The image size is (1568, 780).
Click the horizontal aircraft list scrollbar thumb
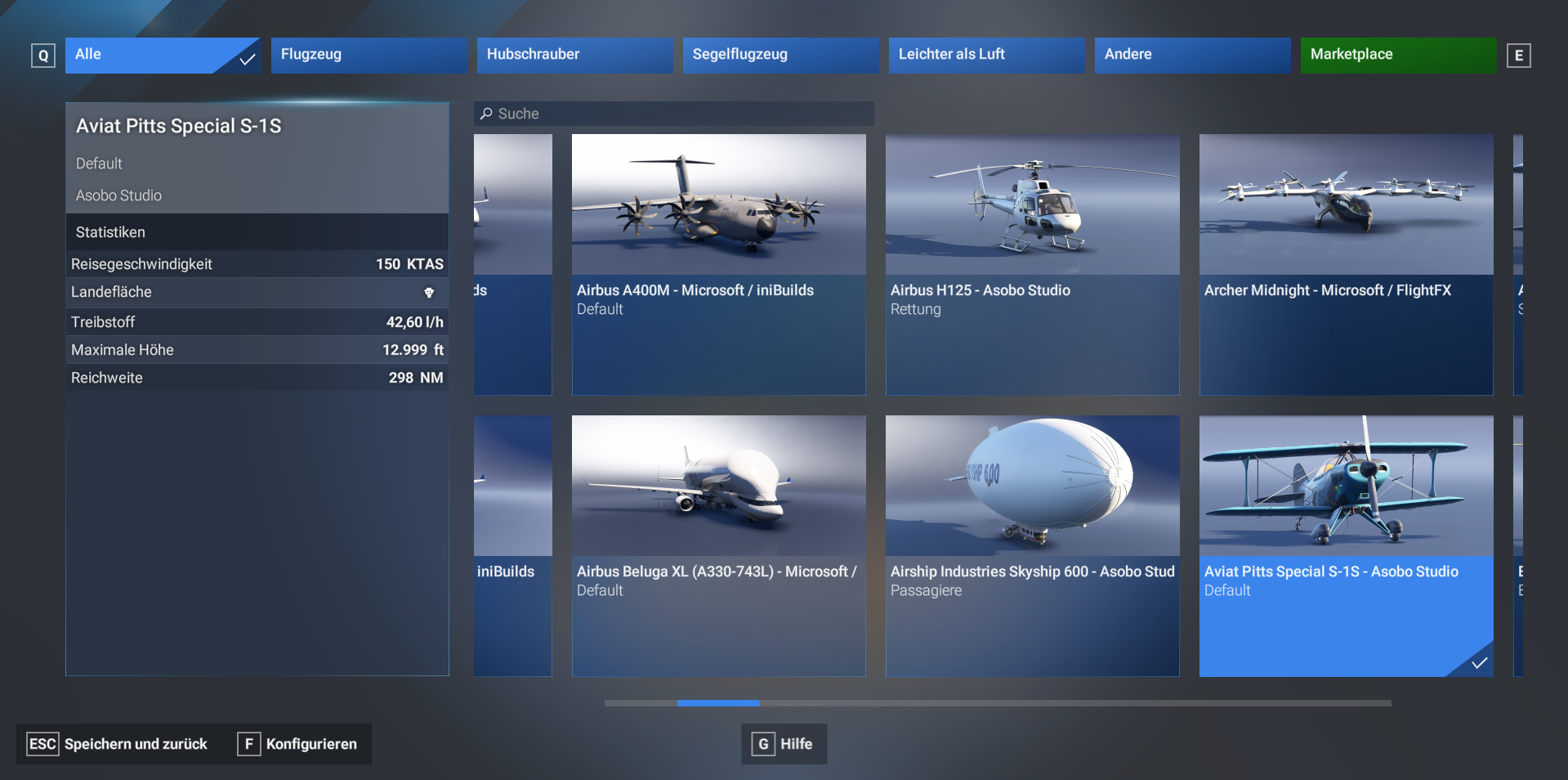coord(718,703)
